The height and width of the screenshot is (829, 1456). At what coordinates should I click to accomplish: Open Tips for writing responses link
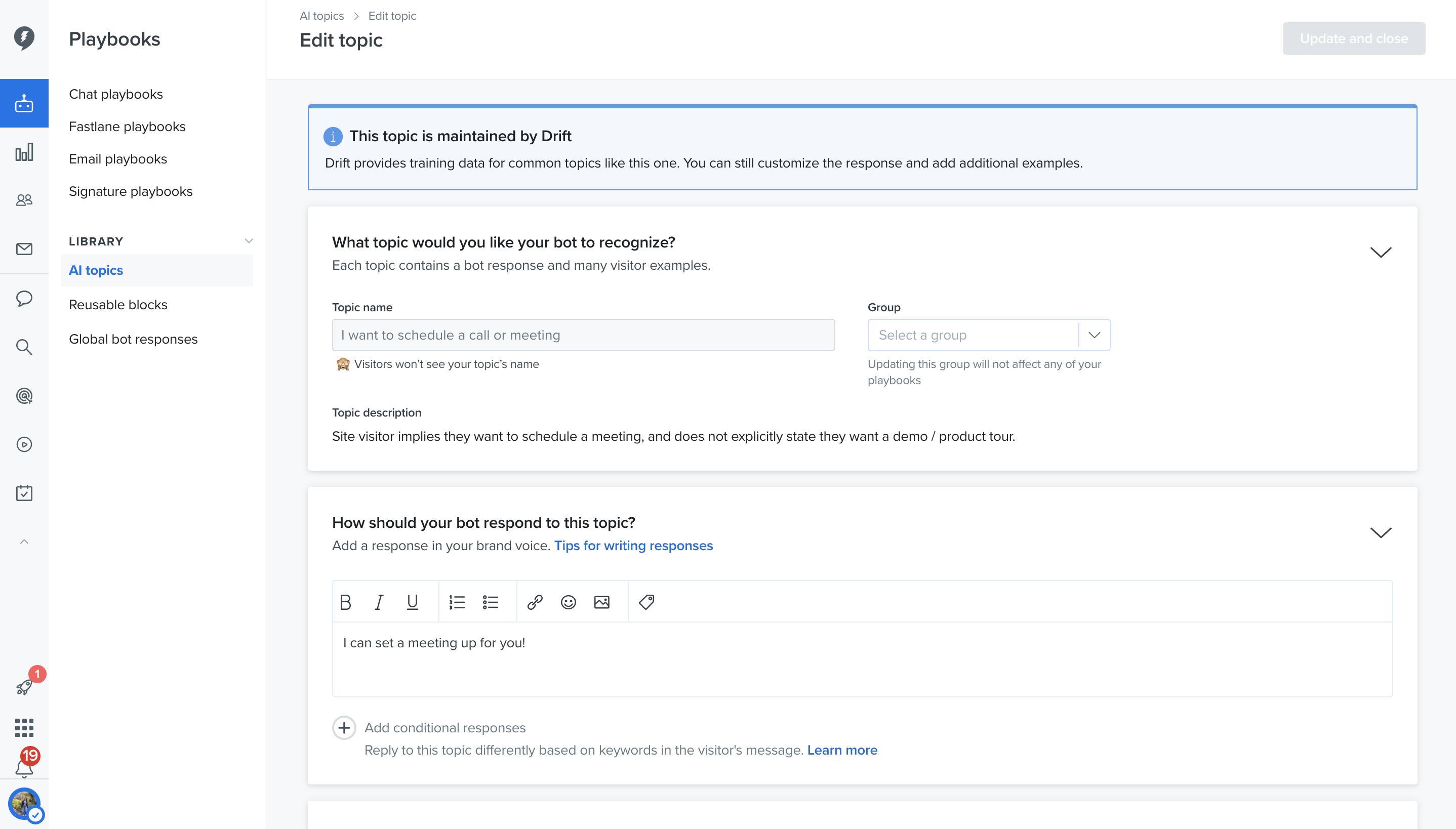pos(633,546)
